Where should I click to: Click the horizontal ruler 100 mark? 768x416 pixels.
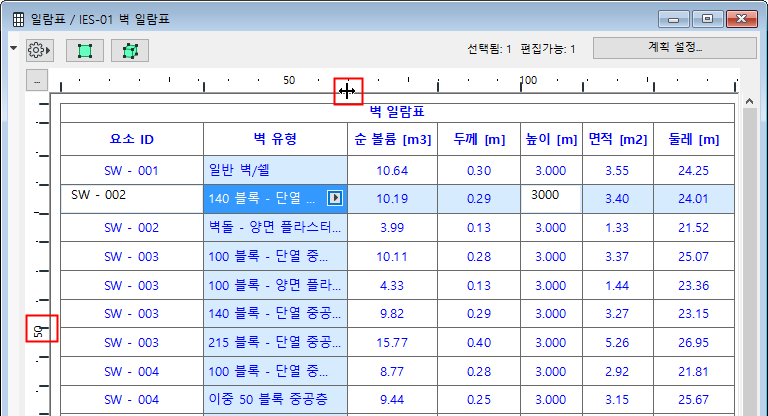pyautogui.click(x=528, y=80)
